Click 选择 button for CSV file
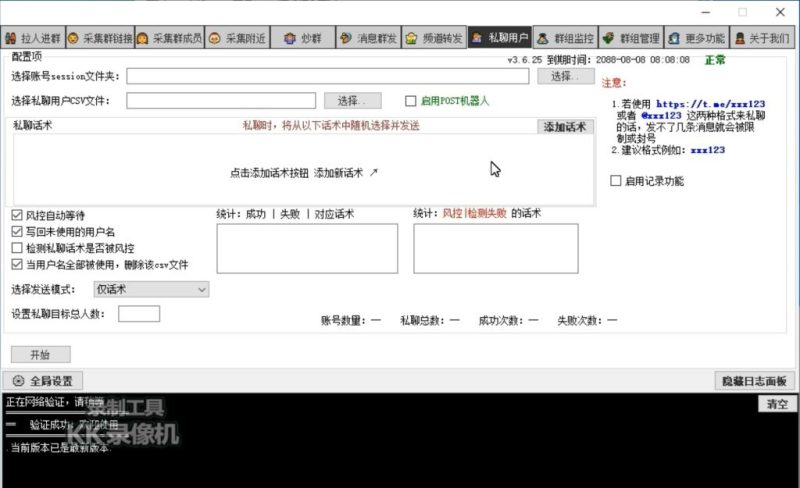 point(353,101)
